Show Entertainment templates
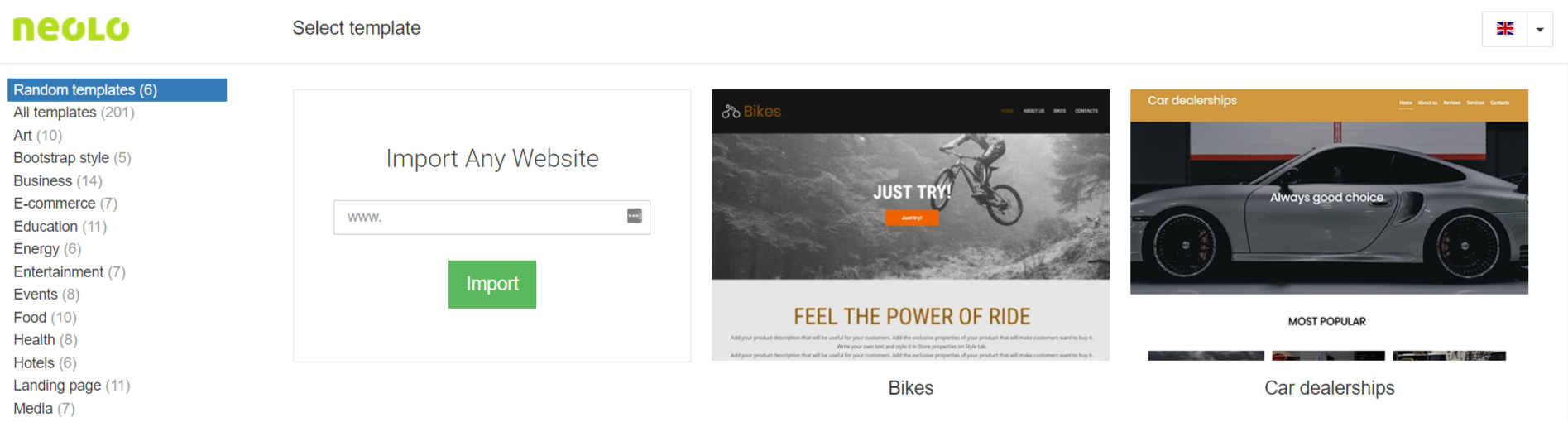This screenshot has height=422, width=1568. click(x=70, y=271)
